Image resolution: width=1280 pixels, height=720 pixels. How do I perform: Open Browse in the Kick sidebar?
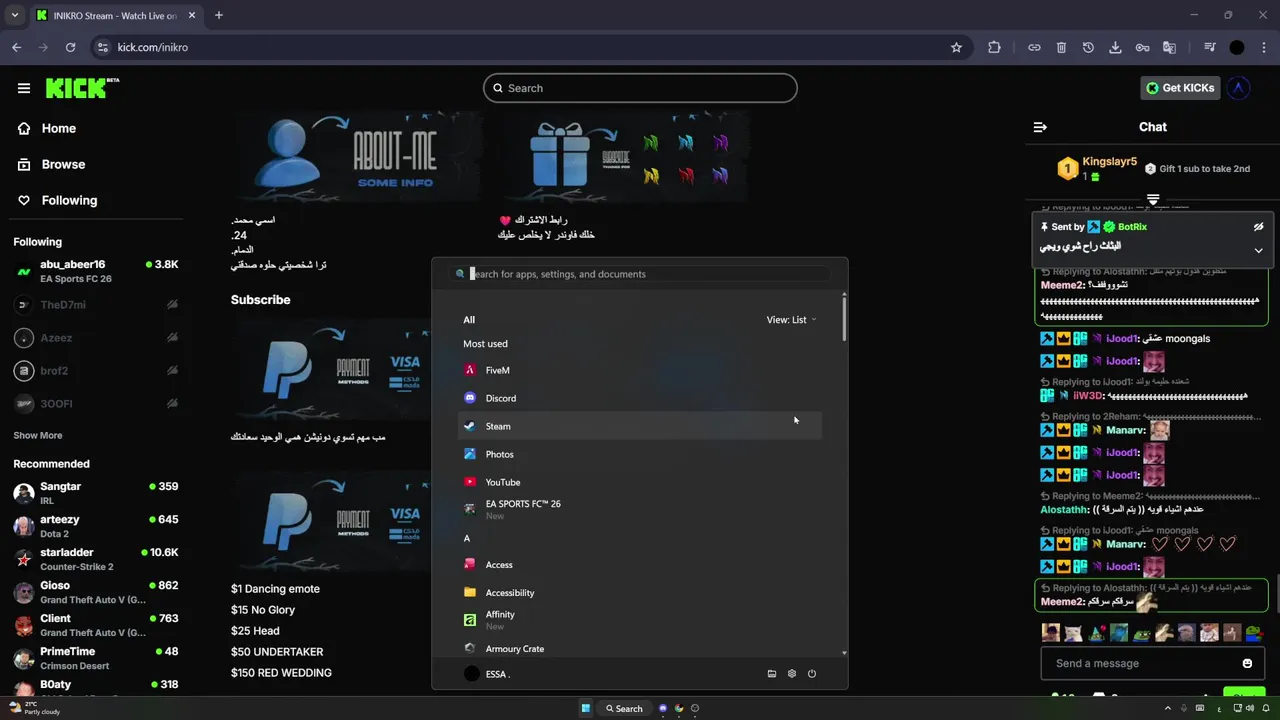click(52, 164)
